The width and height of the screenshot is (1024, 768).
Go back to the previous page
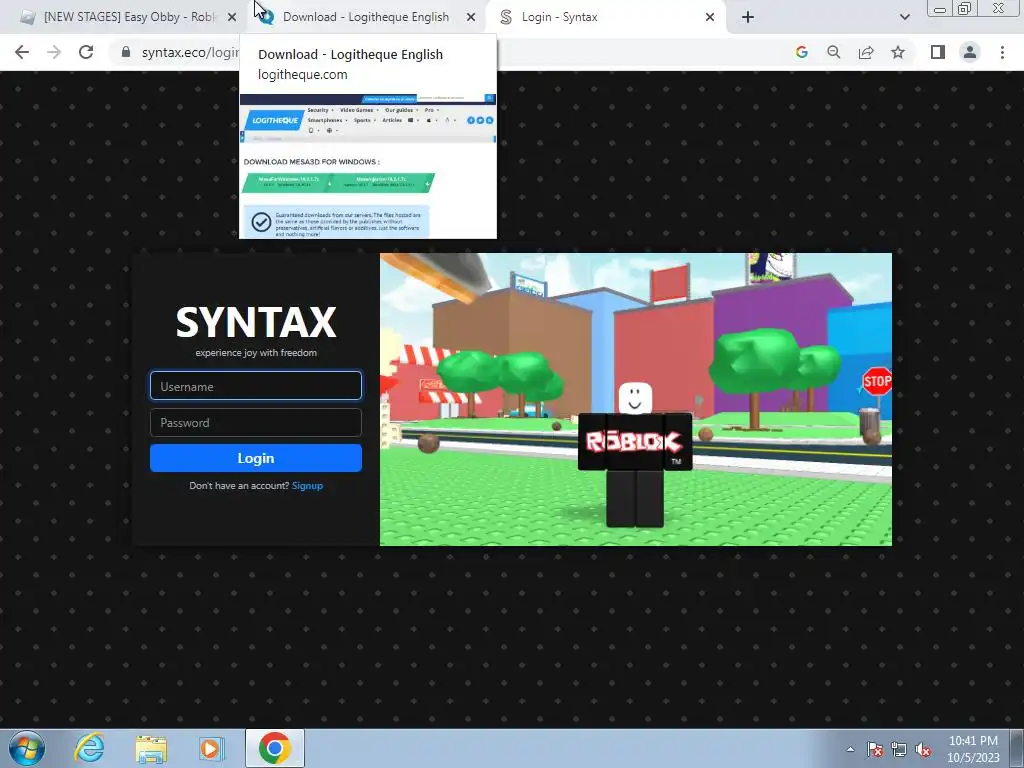(x=22, y=52)
